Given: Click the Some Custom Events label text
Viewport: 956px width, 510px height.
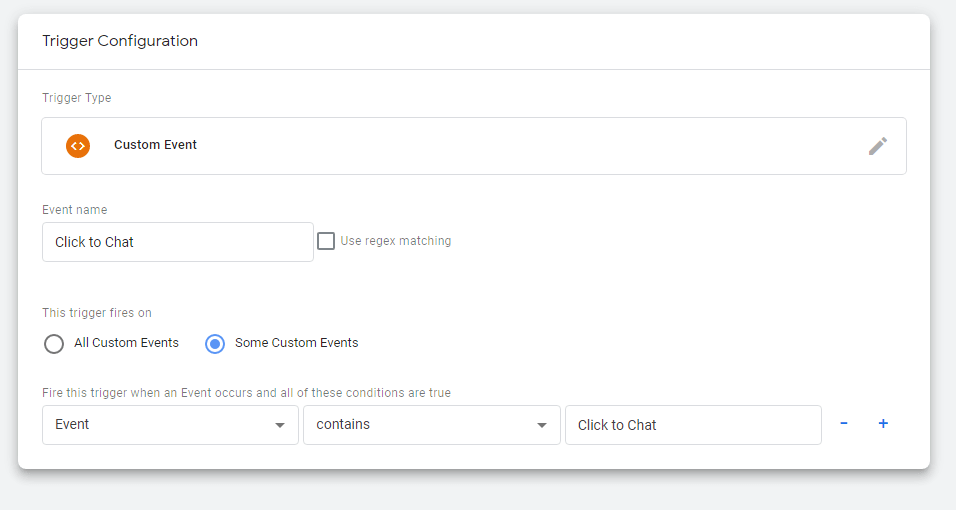Looking at the screenshot, I should tap(296, 343).
